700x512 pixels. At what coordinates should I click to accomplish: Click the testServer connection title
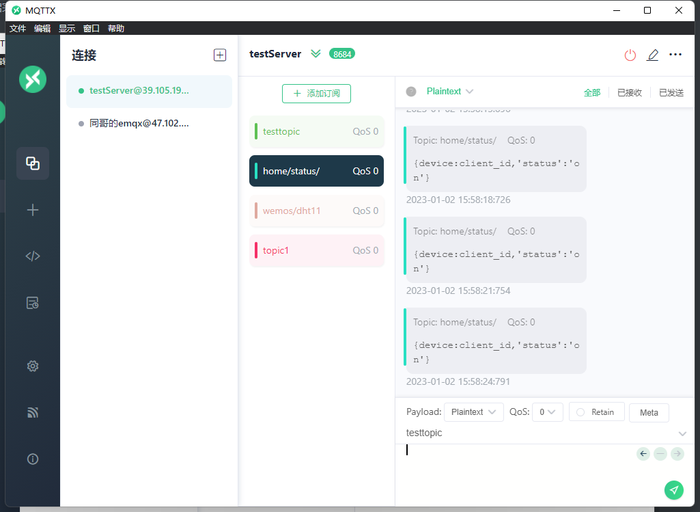point(275,54)
